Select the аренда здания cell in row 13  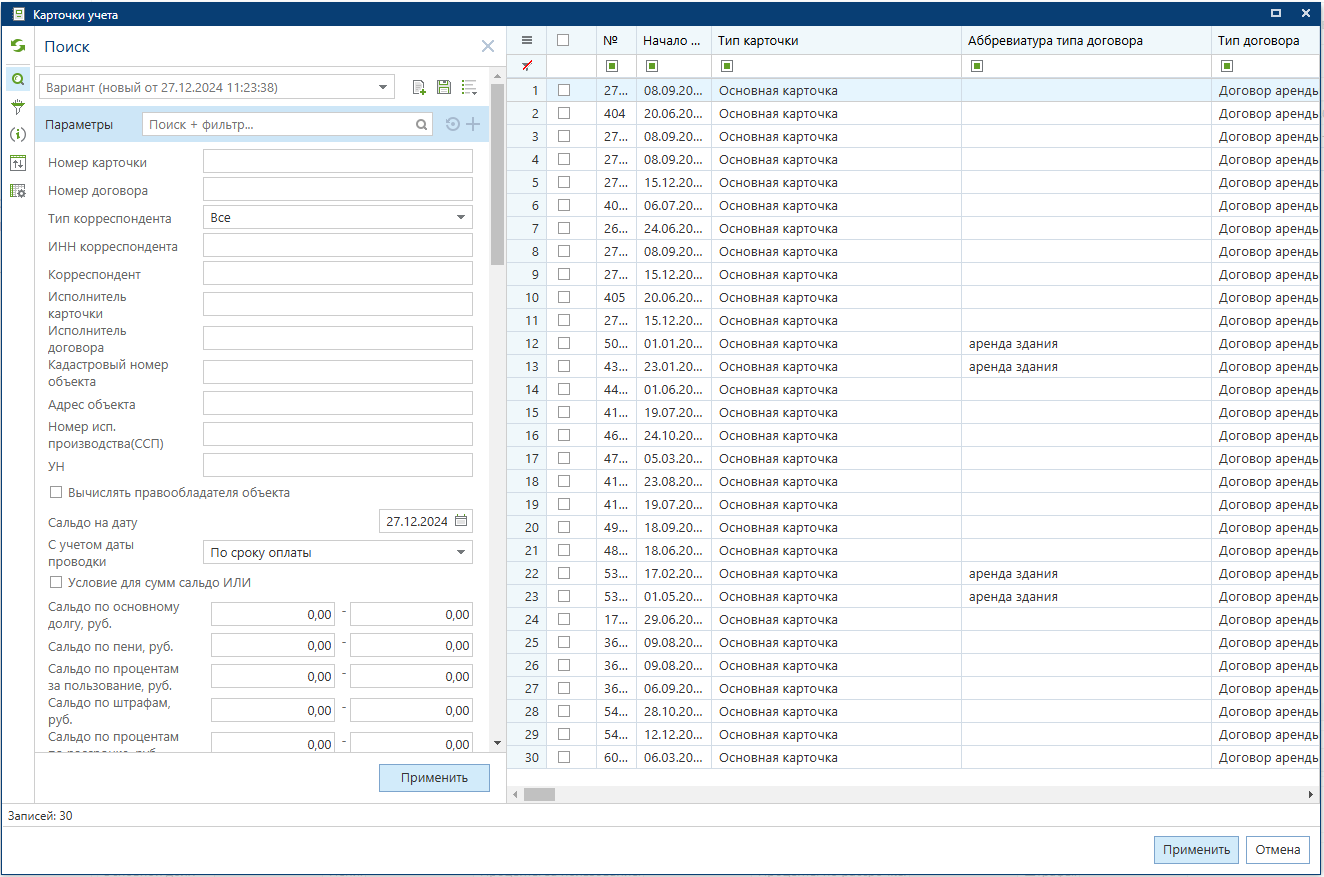click(1086, 366)
